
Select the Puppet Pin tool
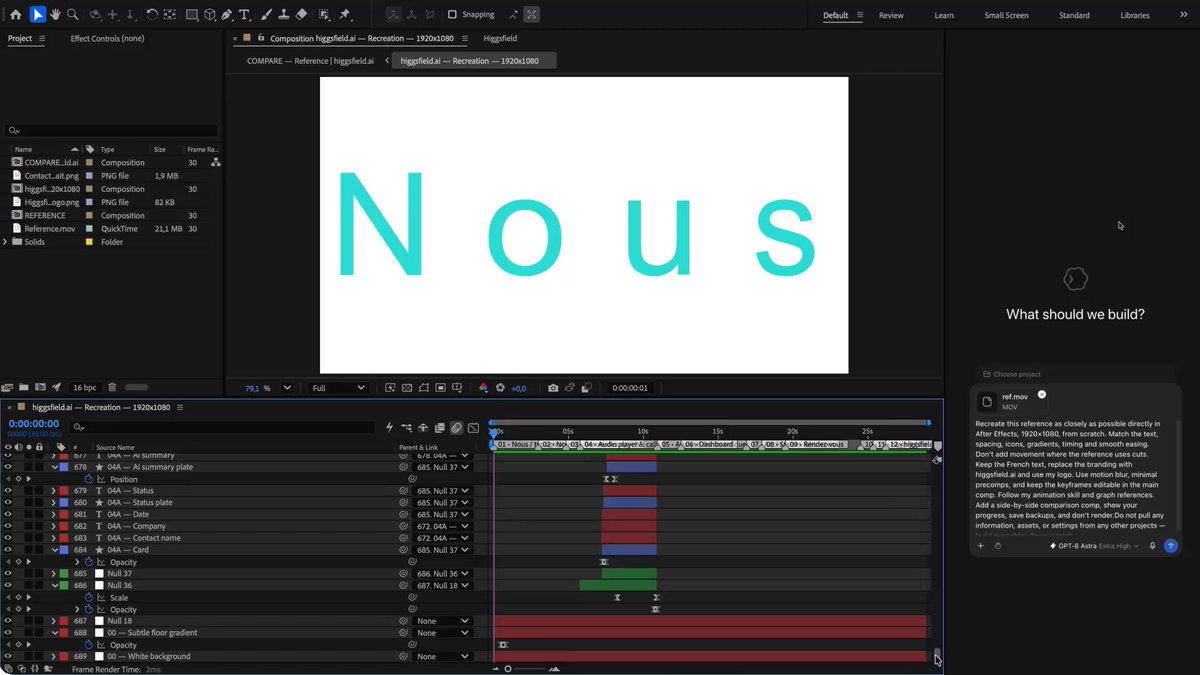click(x=345, y=15)
